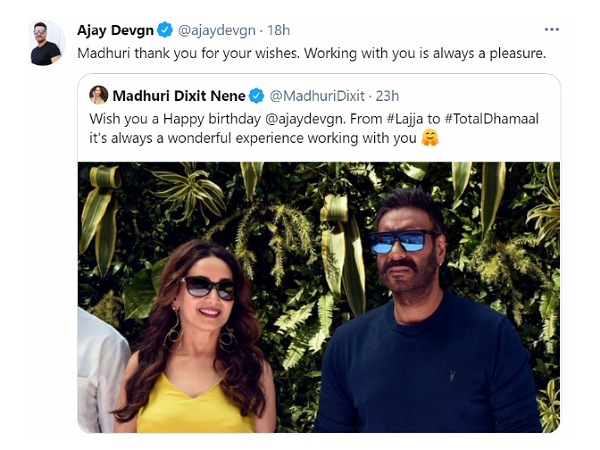The image size is (600, 450).
Task: Click Ajay Devgn's blue verified badge
Action: coord(165,30)
